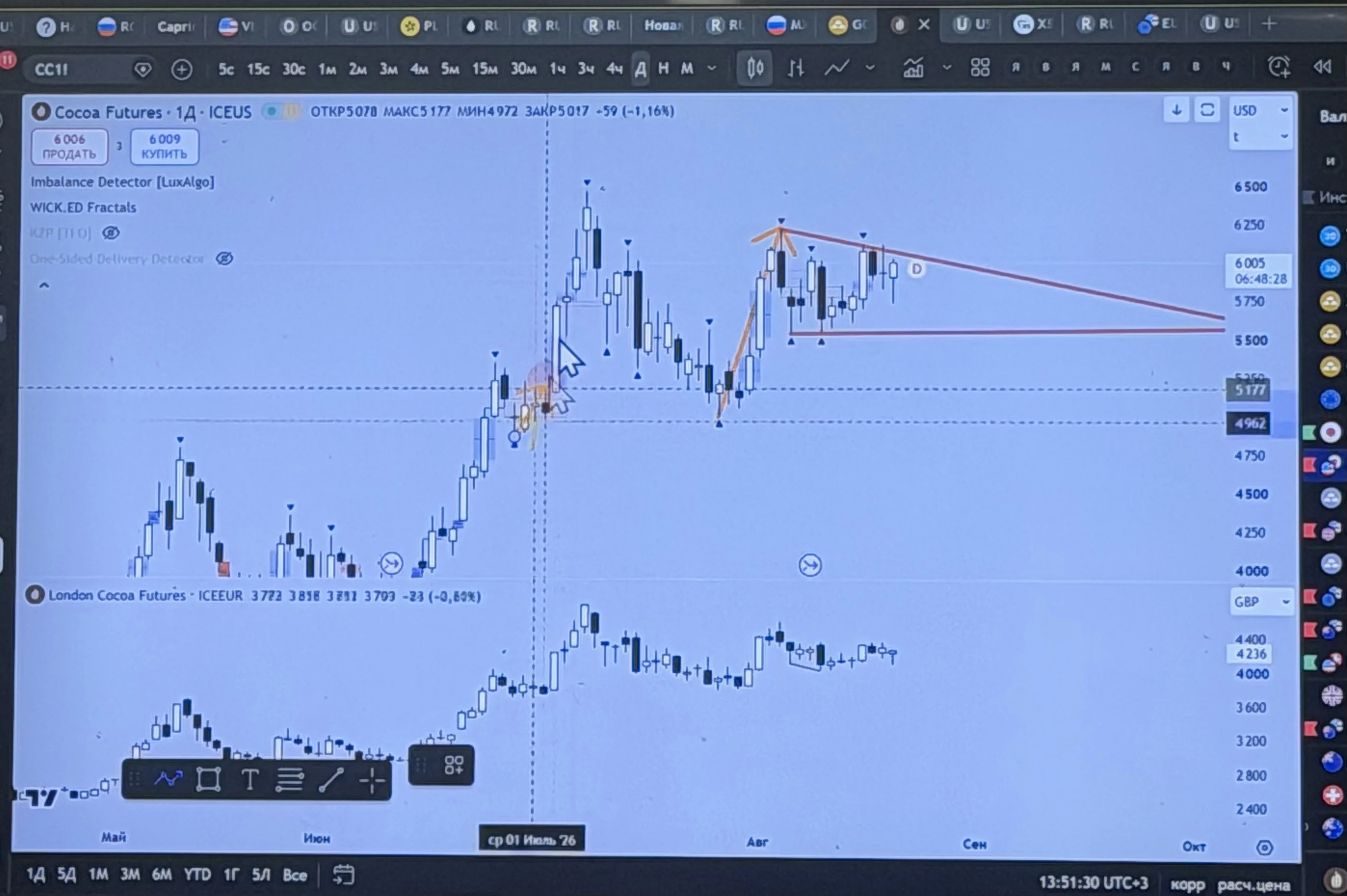Toggle the корр adjustment option

[1187, 885]
